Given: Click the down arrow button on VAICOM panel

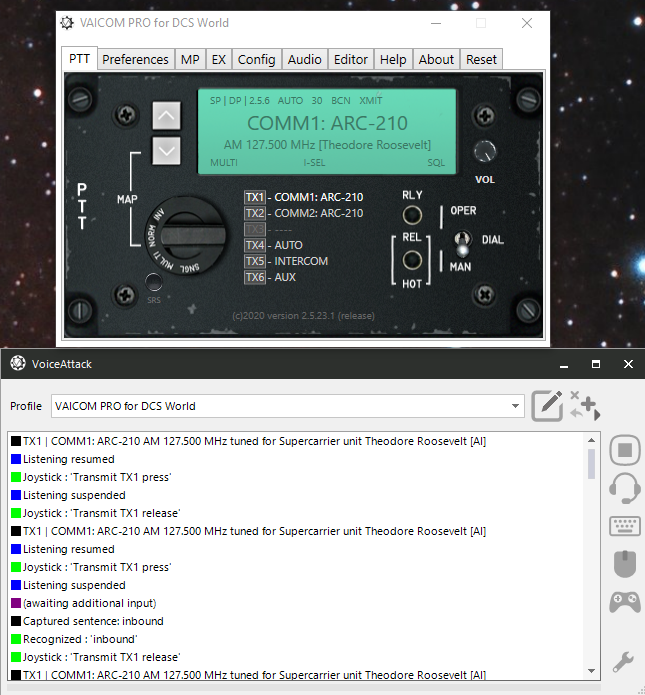Looking at the screenshot, I should 166,151.
